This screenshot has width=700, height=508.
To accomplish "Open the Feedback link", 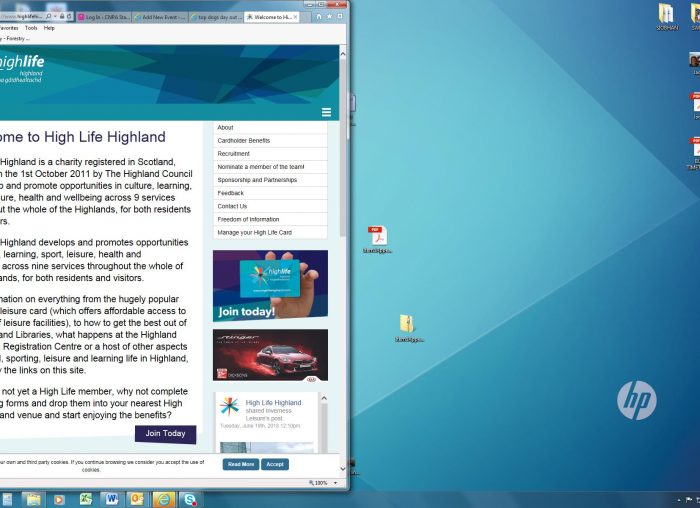I will click(270, 193).
